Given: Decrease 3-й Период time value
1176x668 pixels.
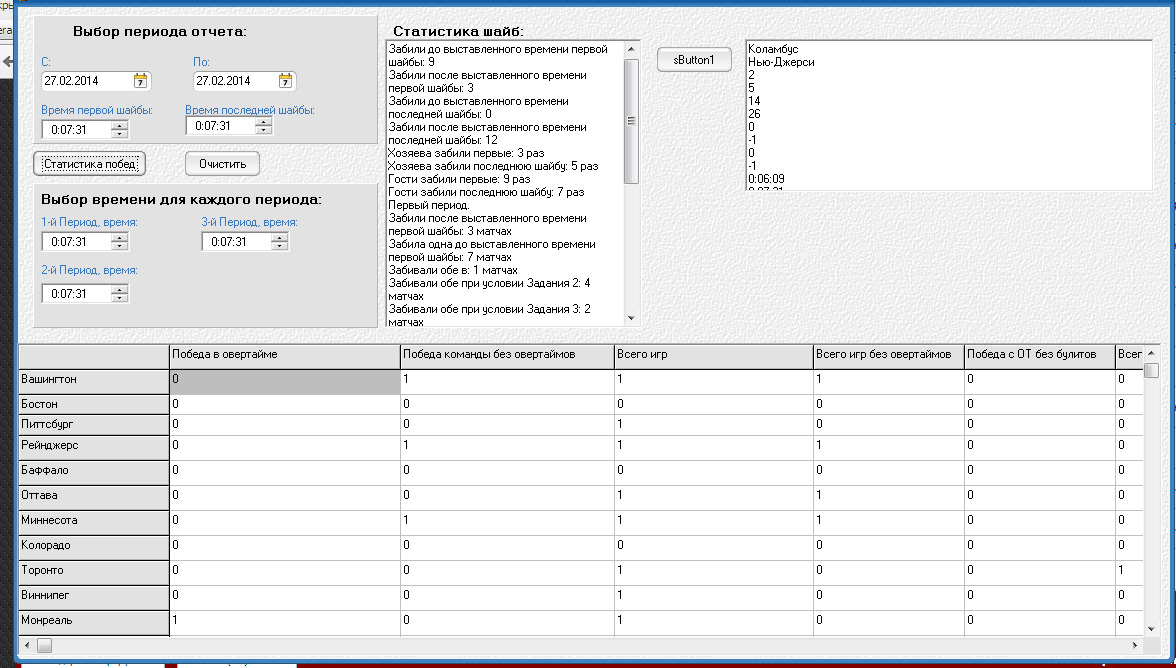Looking at the screenshot, I should tap(280, 247).
